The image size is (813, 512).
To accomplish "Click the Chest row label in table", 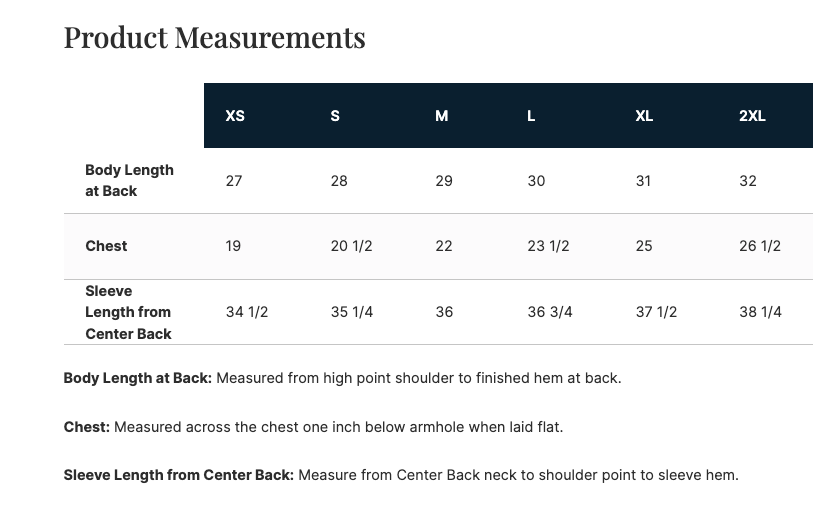I will [x=106, y=246].
